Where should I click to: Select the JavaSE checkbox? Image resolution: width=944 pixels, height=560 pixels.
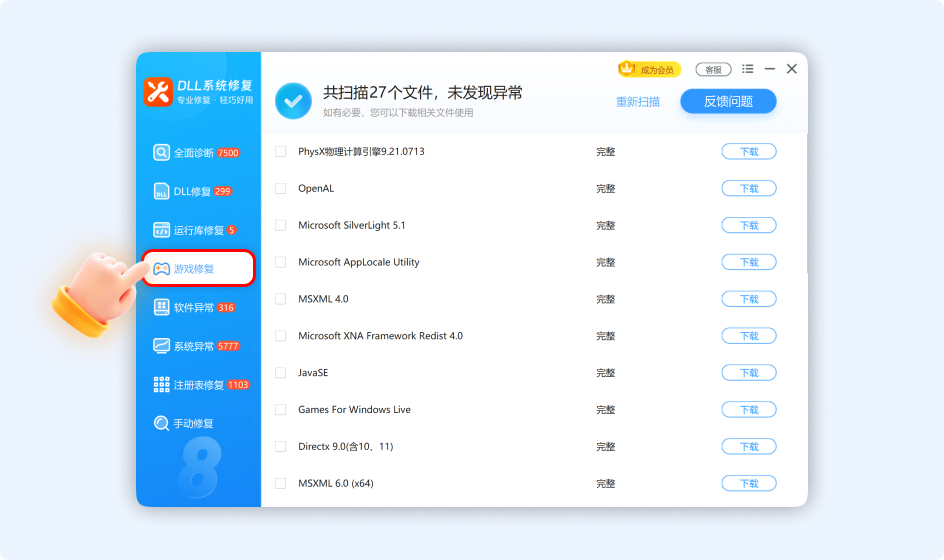(281, 373)
